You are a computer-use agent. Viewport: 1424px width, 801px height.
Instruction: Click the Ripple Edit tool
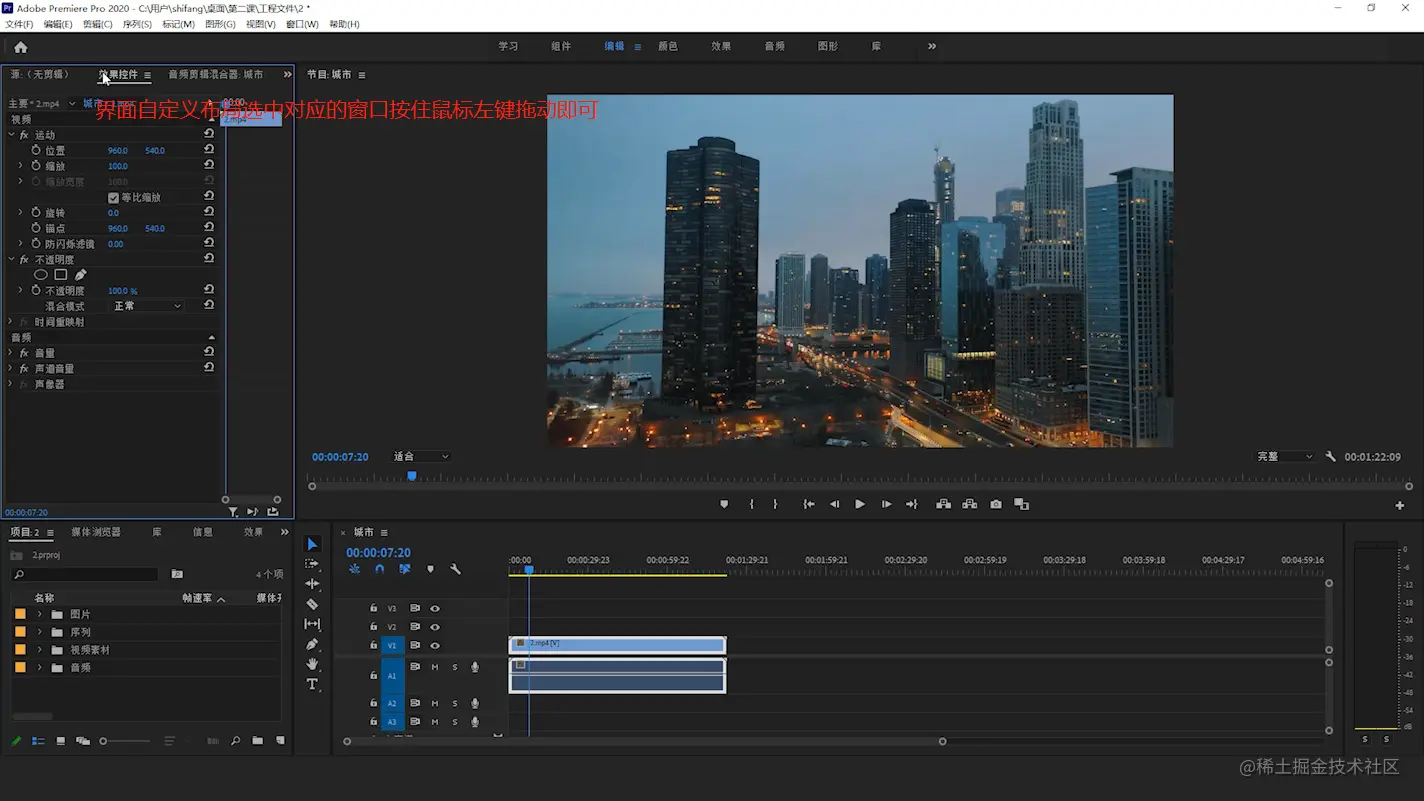pos(312,584)
